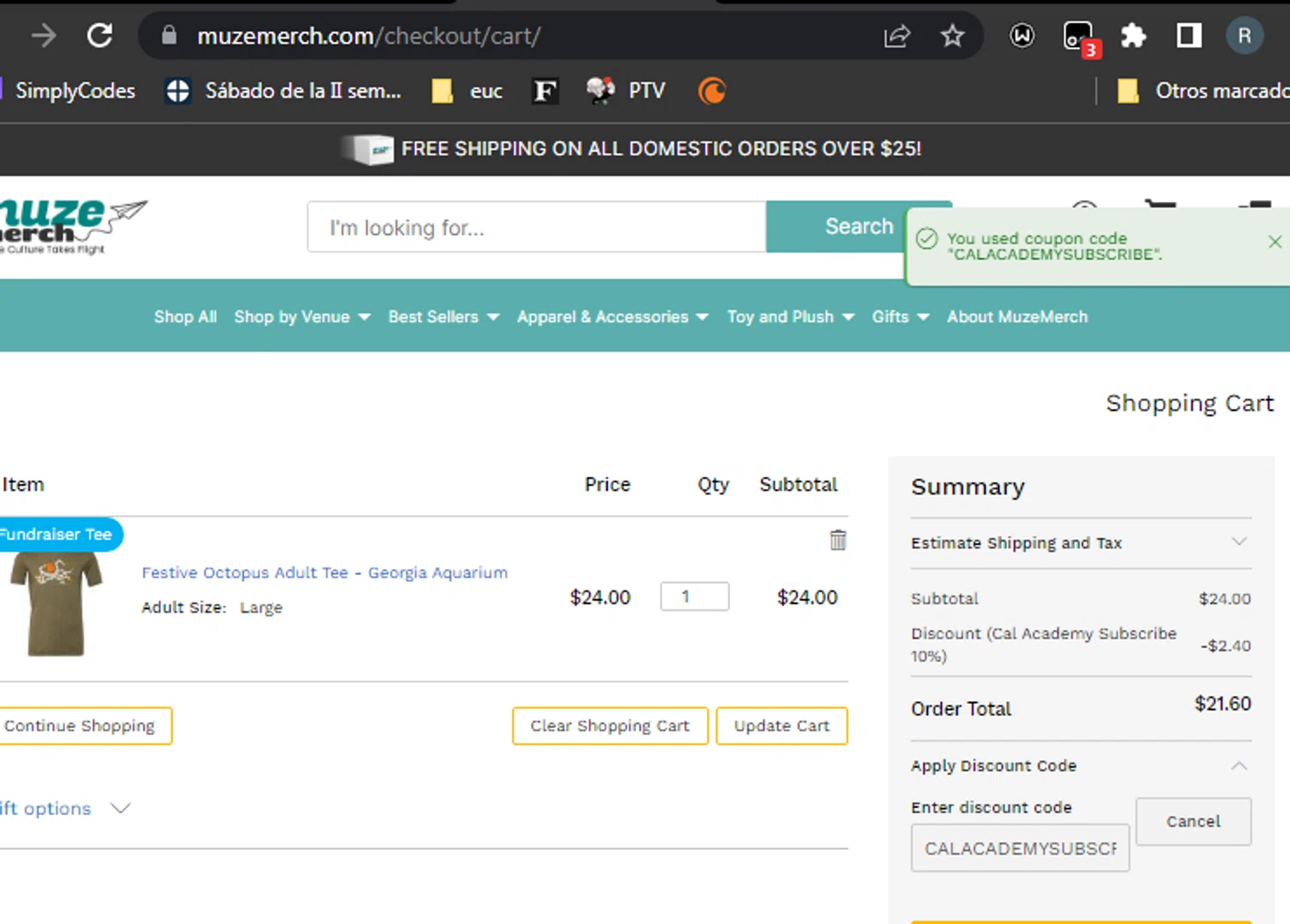Image resolution: width=1290 pixels, height=924 pixels.
Task: Click the bookmark star icon
Action: point(952,36)
